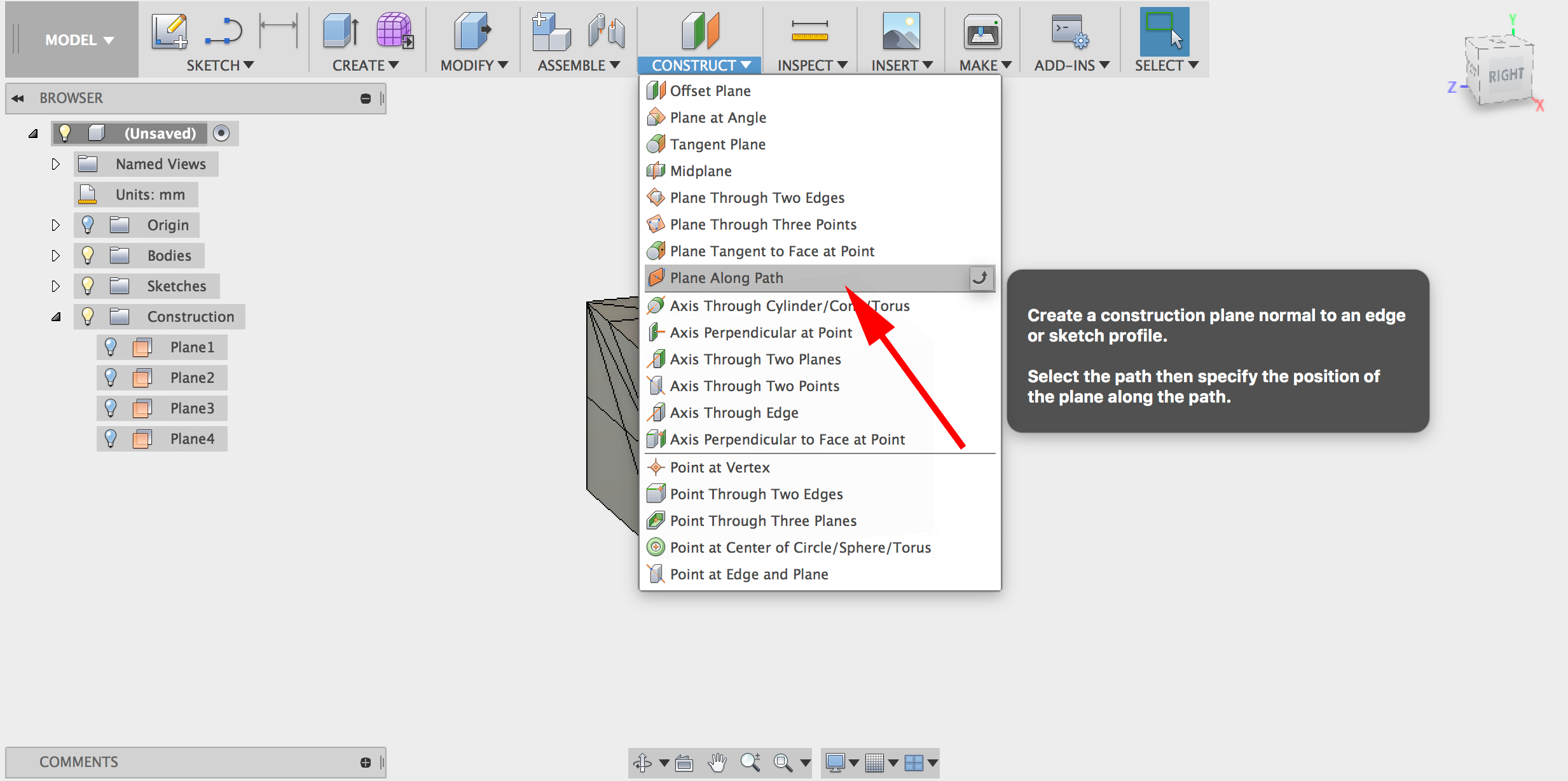Toggle visibility bulb of Plane4
The image size is (1568, 781).
pyautogui.click(x=111, y=439)
